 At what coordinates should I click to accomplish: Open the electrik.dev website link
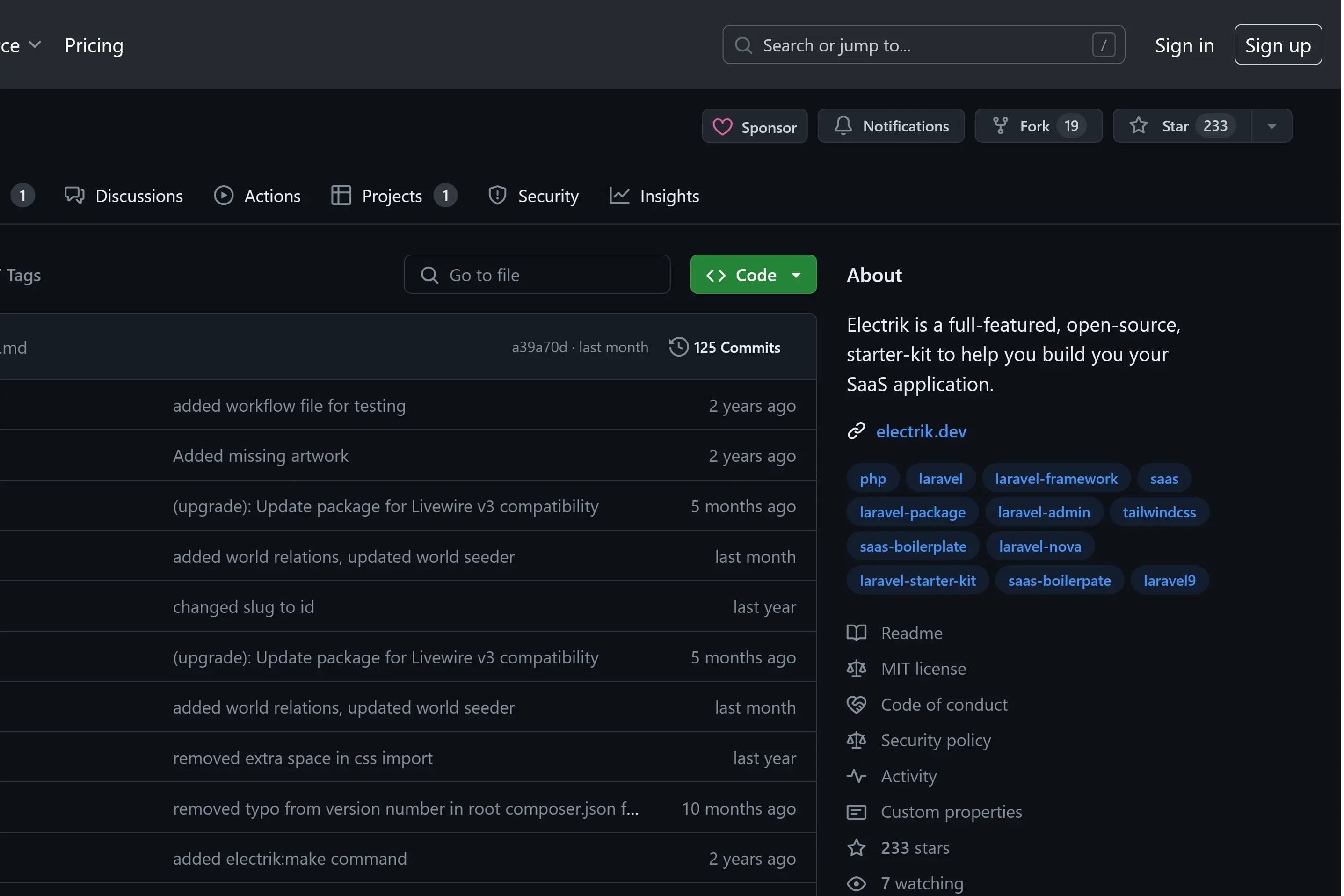(921, 431)
